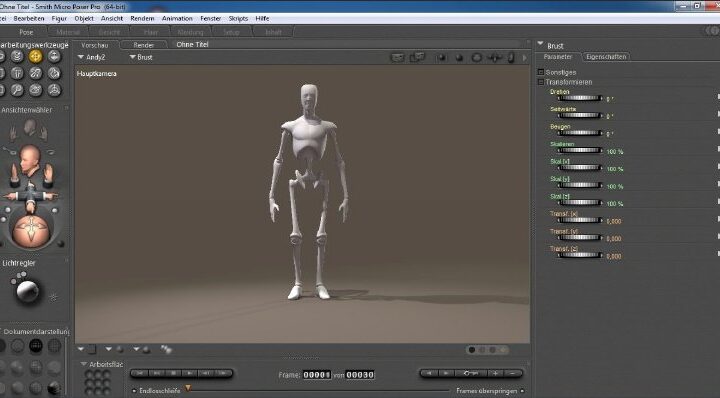Image resolution: width=720 pixels, height=398 pixels.
Task: Expand the Arbeitsfläche dropdown arrow
Action: click(x=84, y=364)
